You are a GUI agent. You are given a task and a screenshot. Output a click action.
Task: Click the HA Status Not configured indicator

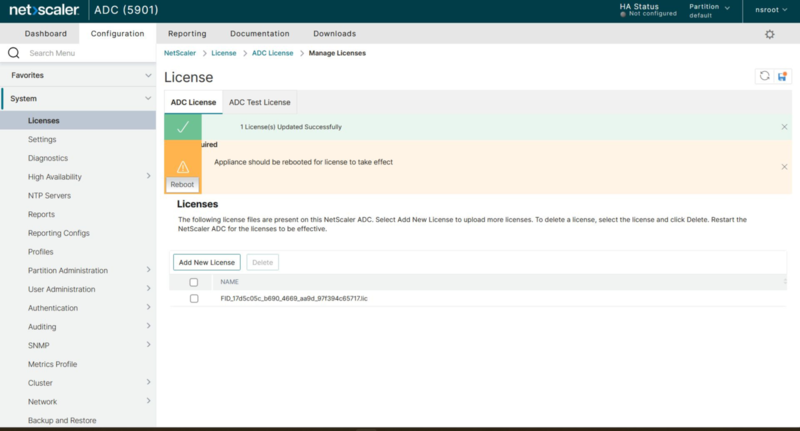tap(648, 10)
